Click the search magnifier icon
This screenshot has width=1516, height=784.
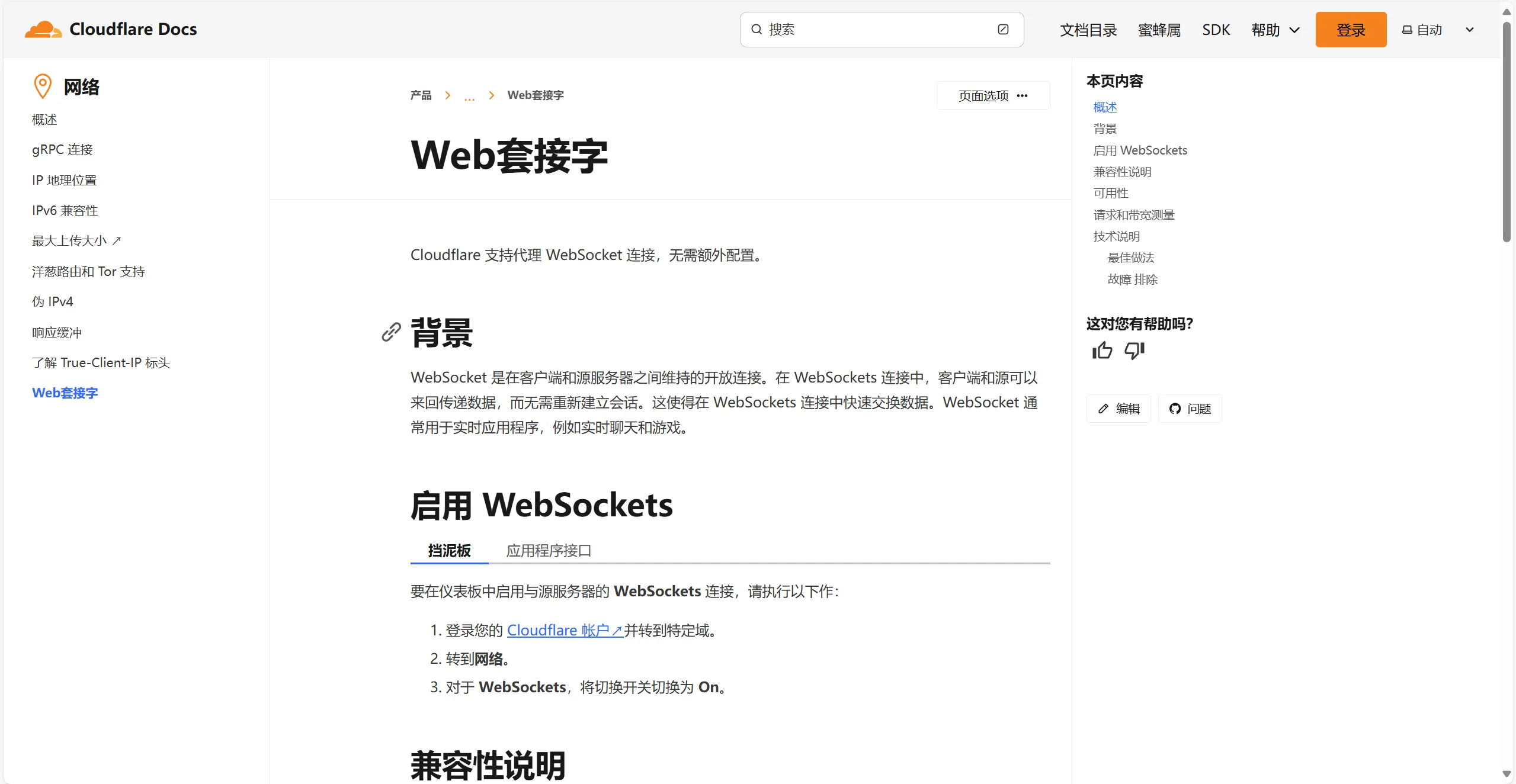[x=756, y=29]
